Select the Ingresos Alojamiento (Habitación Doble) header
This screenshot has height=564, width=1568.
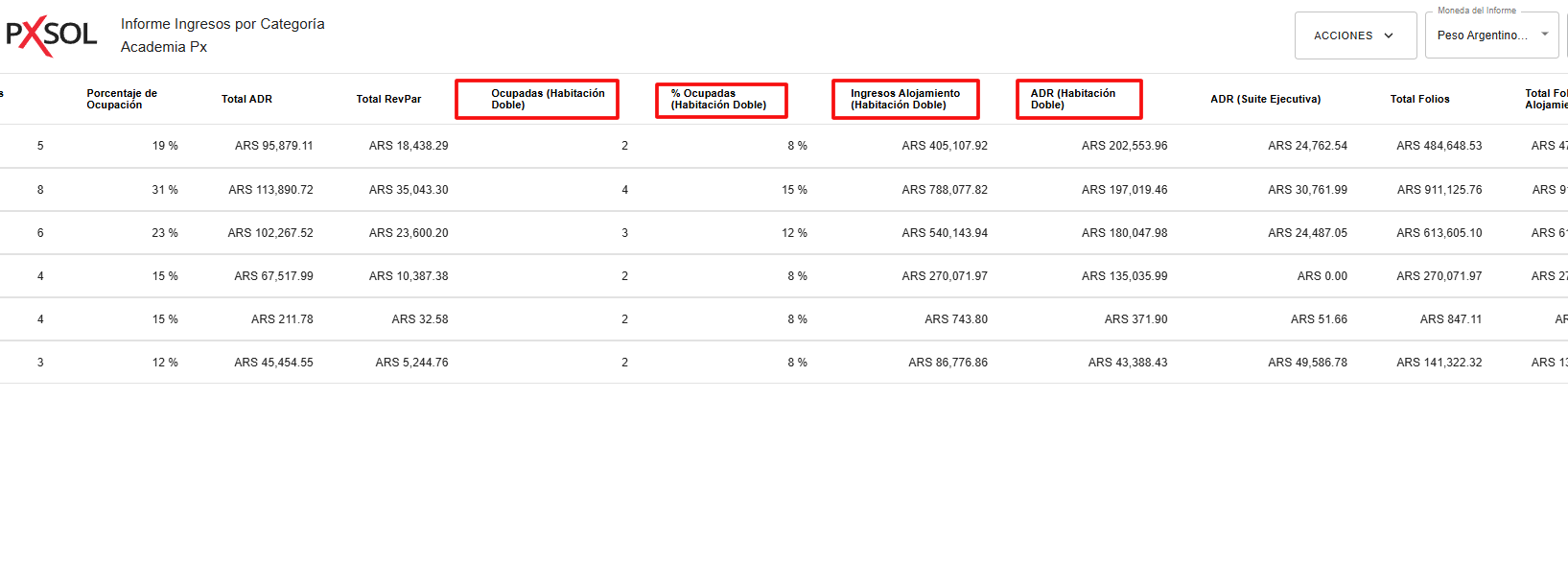click(904, 99)
